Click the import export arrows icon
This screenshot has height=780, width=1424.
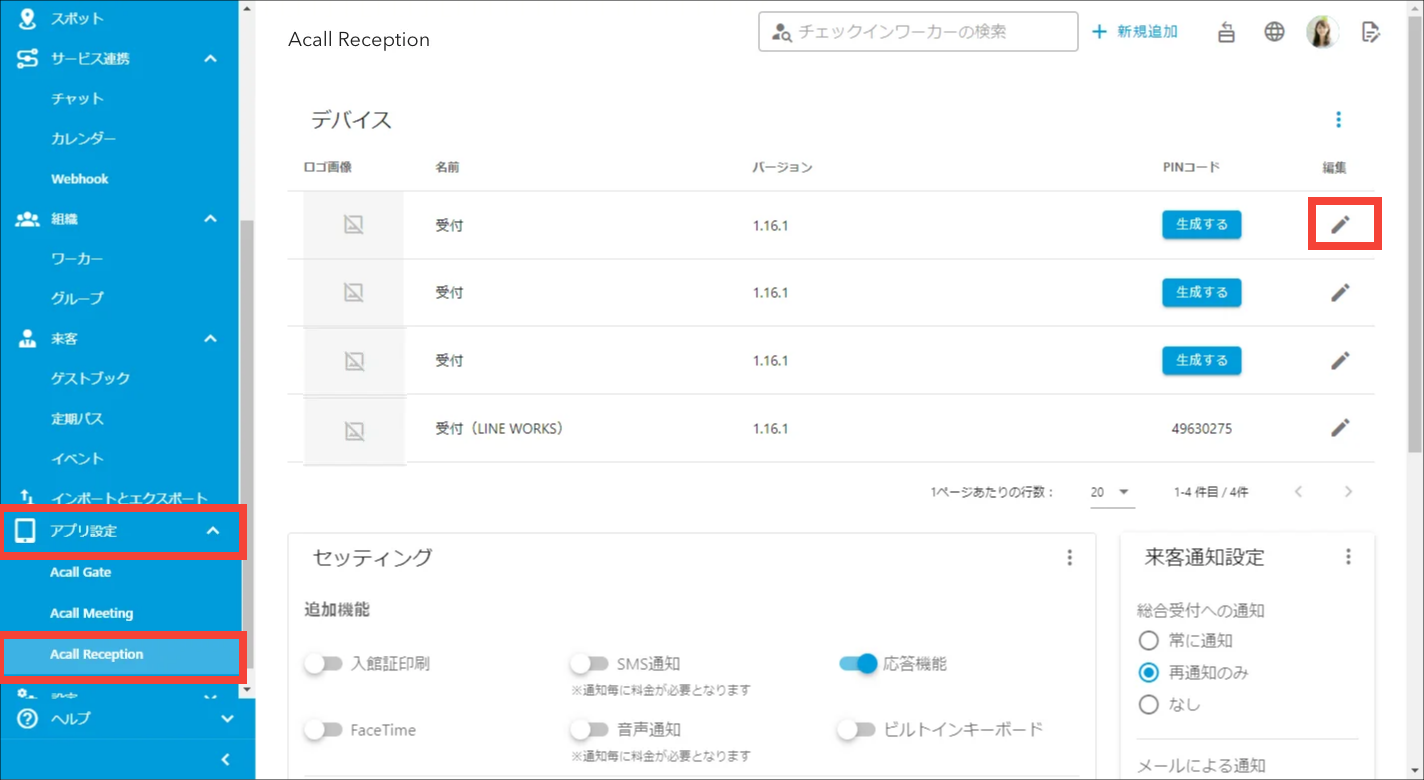[27, 497]
